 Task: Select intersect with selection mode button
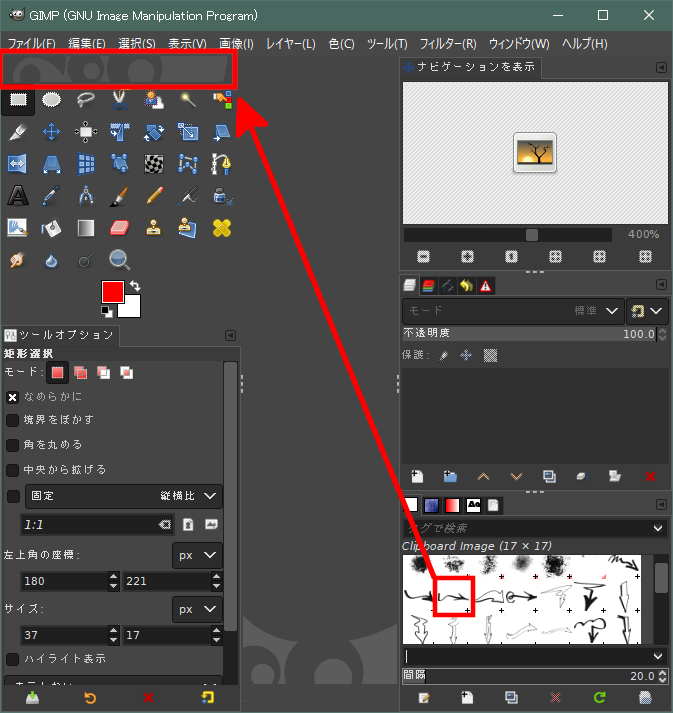coord(126,373)
